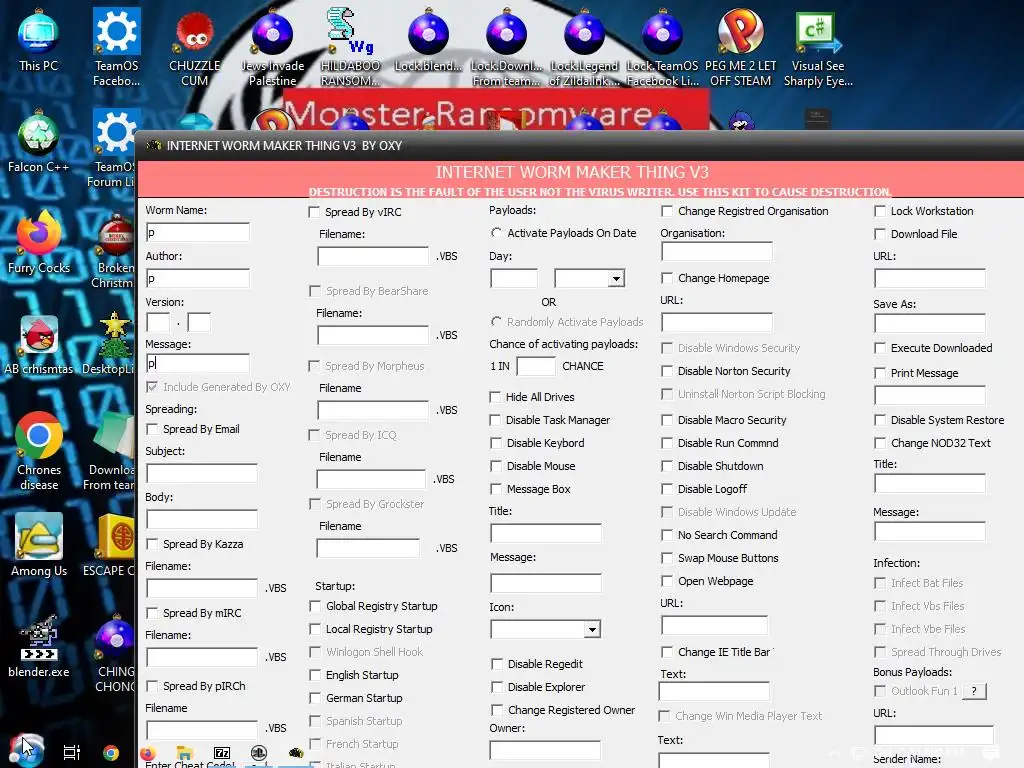Open PEG ME 2 LET OFF STEAM icon

tap(741, 47)
